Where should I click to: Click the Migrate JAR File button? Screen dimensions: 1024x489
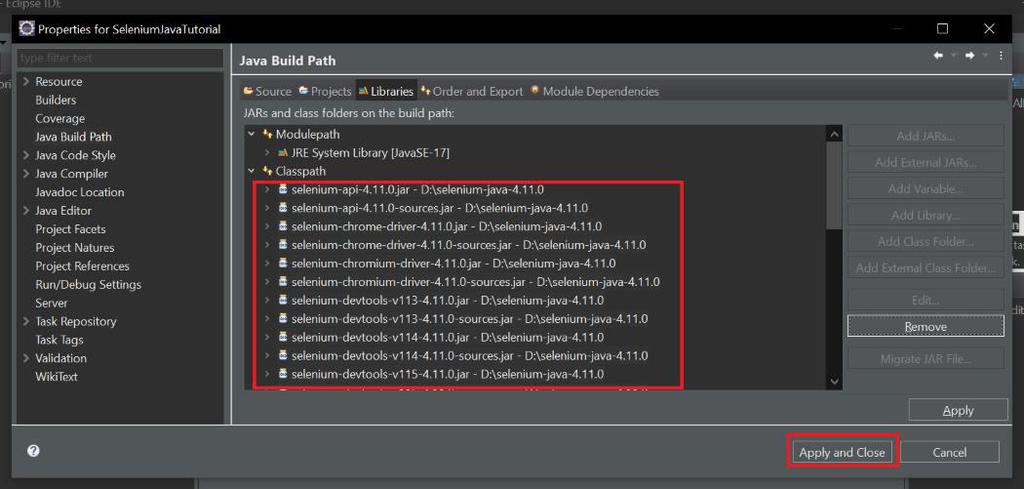[x=925, y=358]
